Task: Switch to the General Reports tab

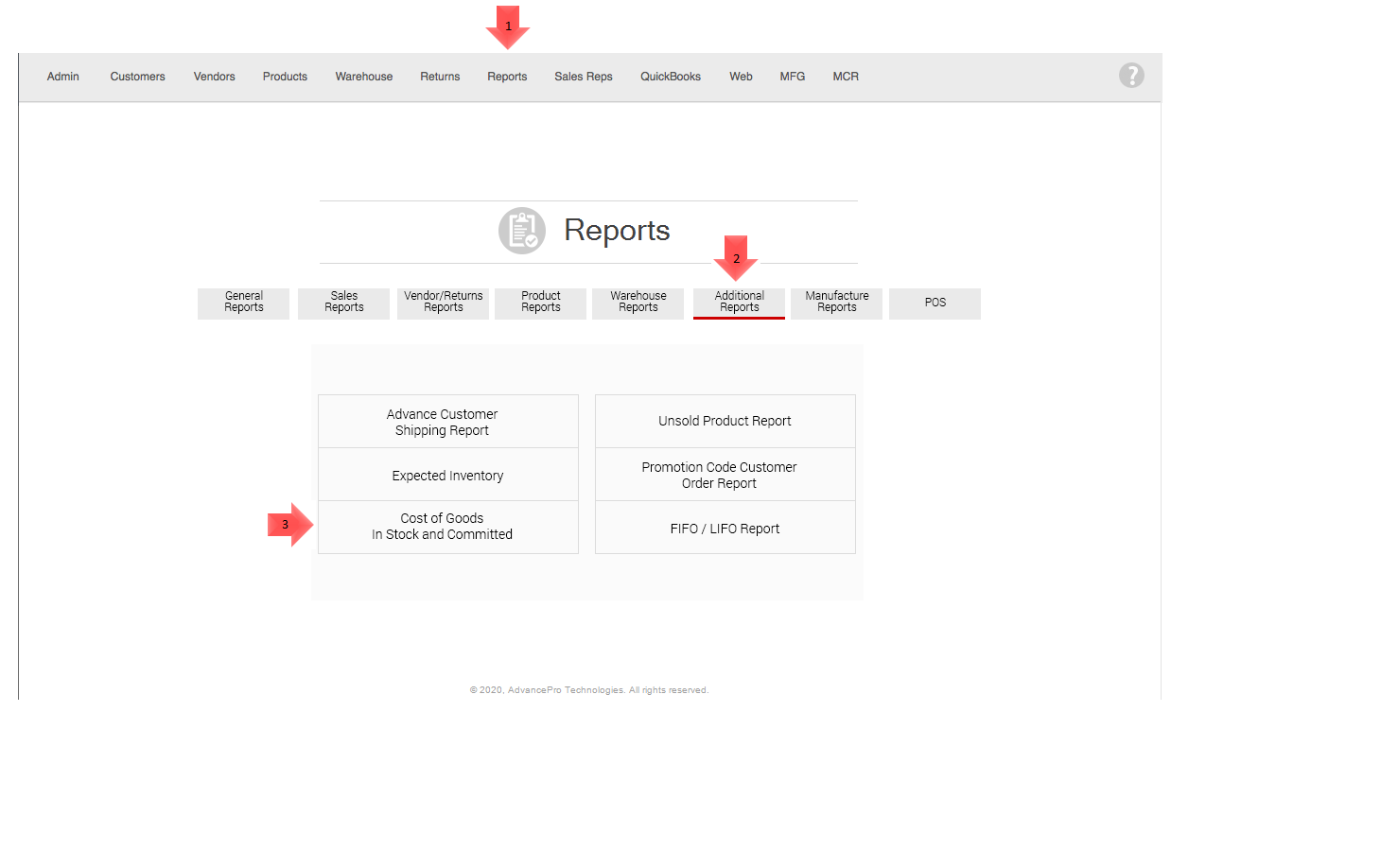Action: [243, 303]
